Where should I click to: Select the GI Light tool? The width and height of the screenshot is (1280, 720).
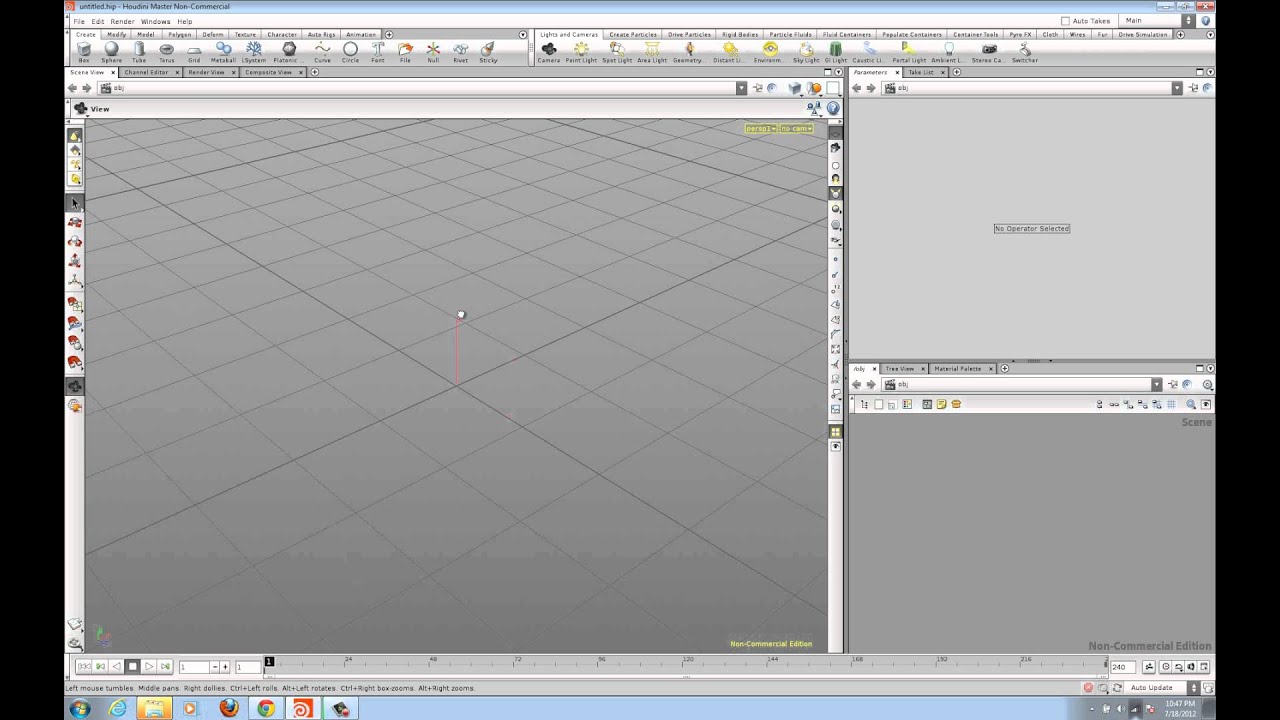point(835,52)
